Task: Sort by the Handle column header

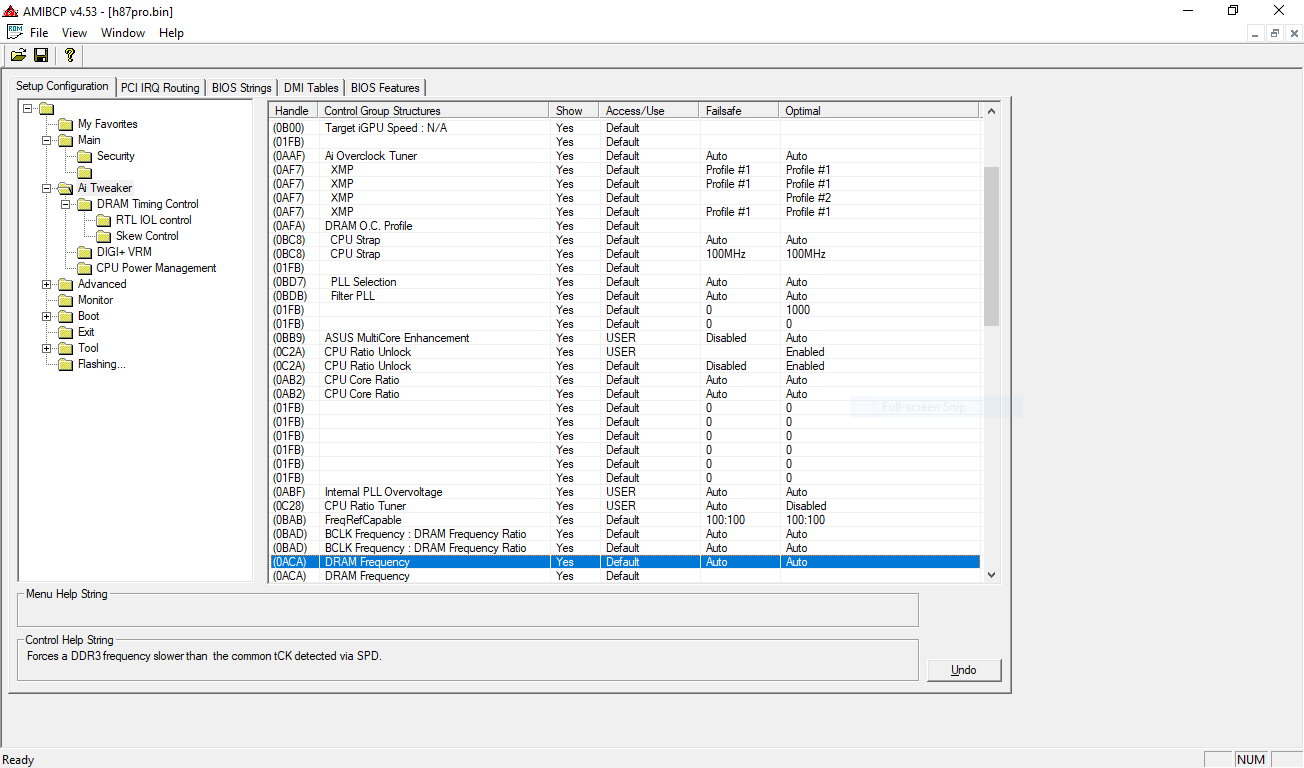Action: coord(293,111)
